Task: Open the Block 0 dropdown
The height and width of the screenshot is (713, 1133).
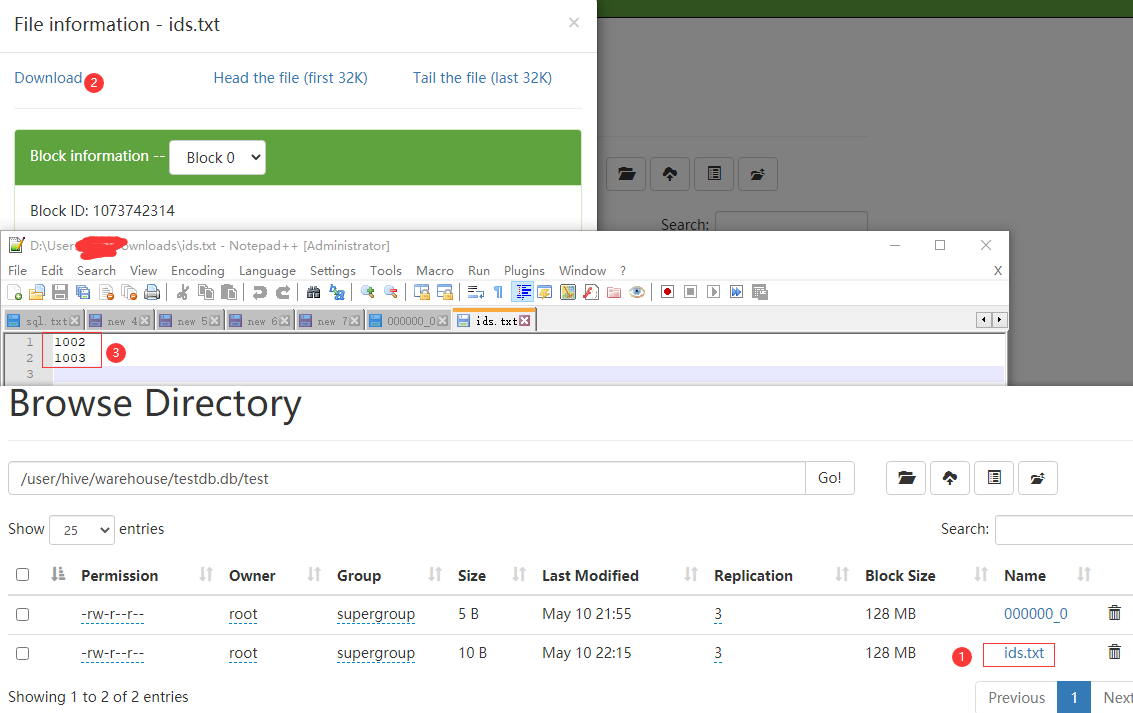Action: pyautogui.click(x=217, y=157)
